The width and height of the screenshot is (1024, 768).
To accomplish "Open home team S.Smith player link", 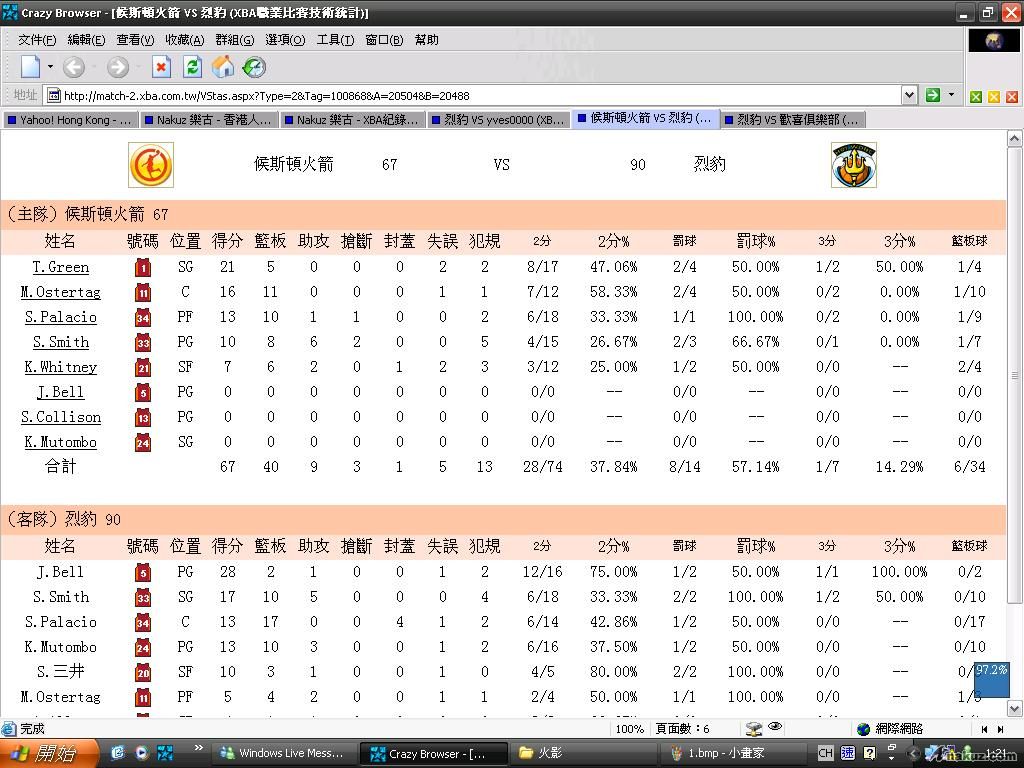I will pos(61,342).
